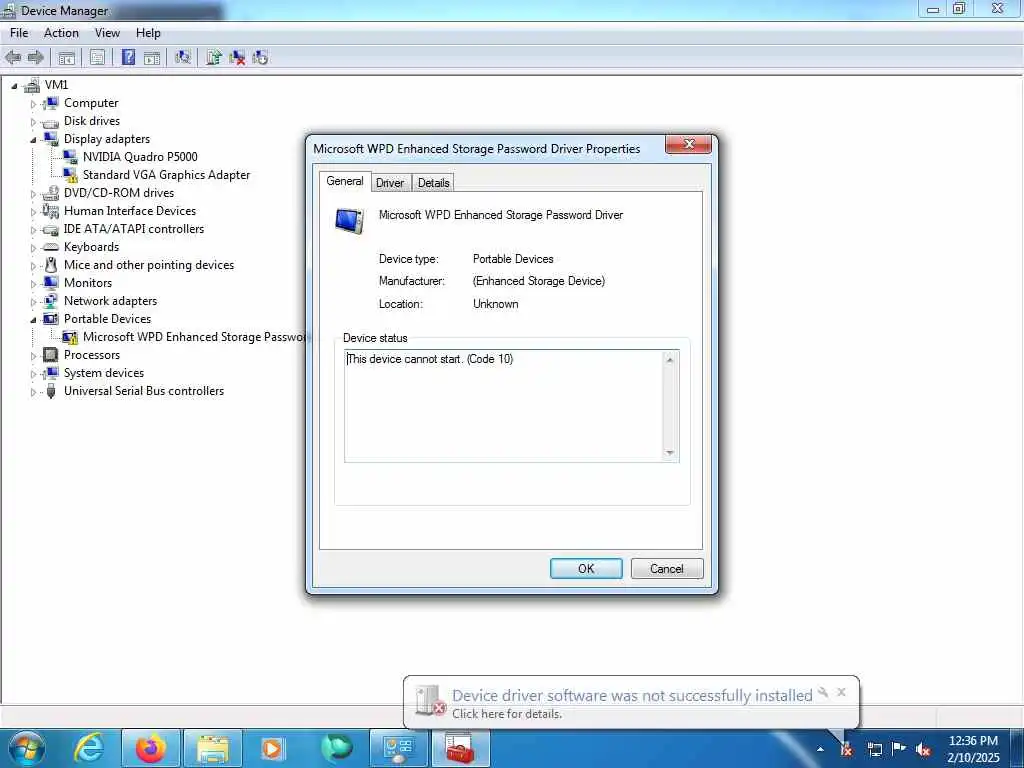The height and width of the screenshot is (768, 1024).
Task: Expand the Universal Serial Bus controllers node
Action: 33,392
